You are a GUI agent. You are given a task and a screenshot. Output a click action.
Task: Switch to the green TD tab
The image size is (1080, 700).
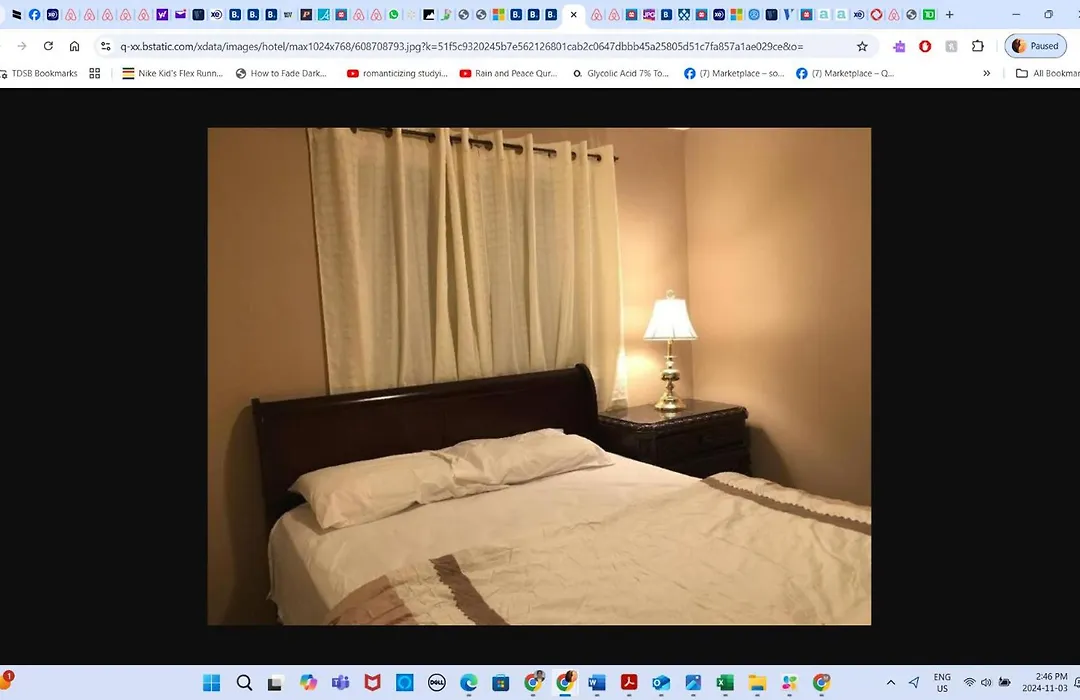929,14
